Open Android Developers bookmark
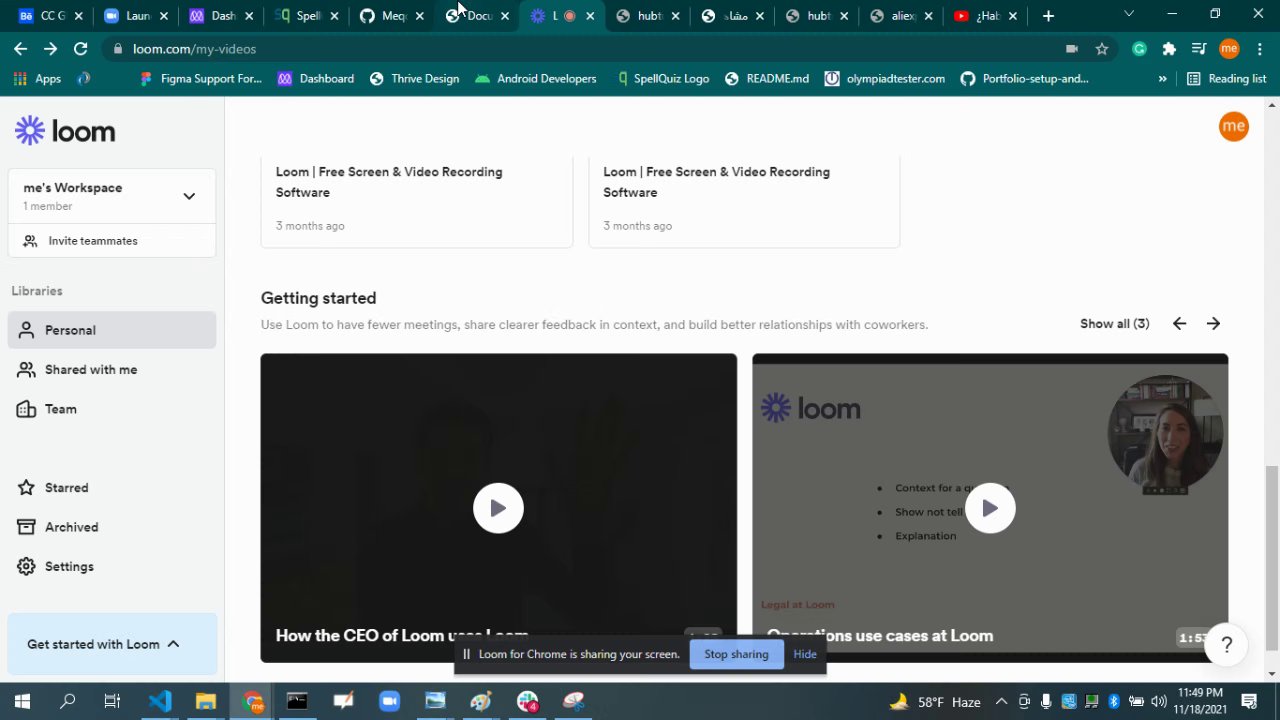The width and height of the screenshot is (1280, 720). pyautogui.click(x=536, y=78)
